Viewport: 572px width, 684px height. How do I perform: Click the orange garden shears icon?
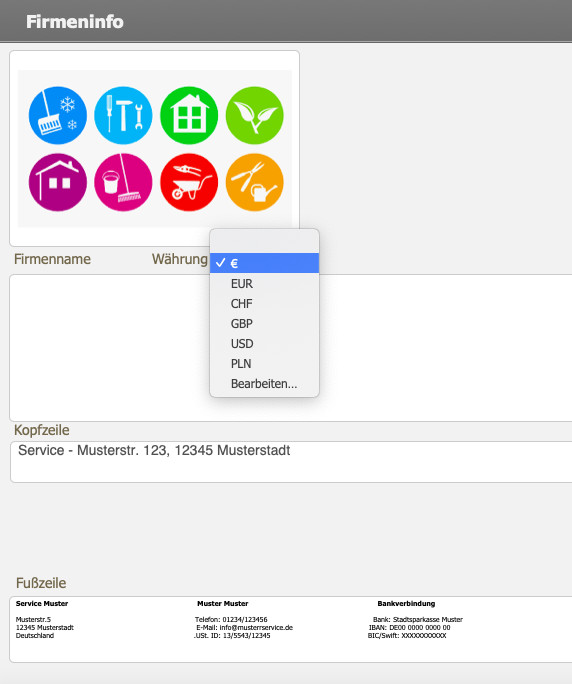point(255,182)
